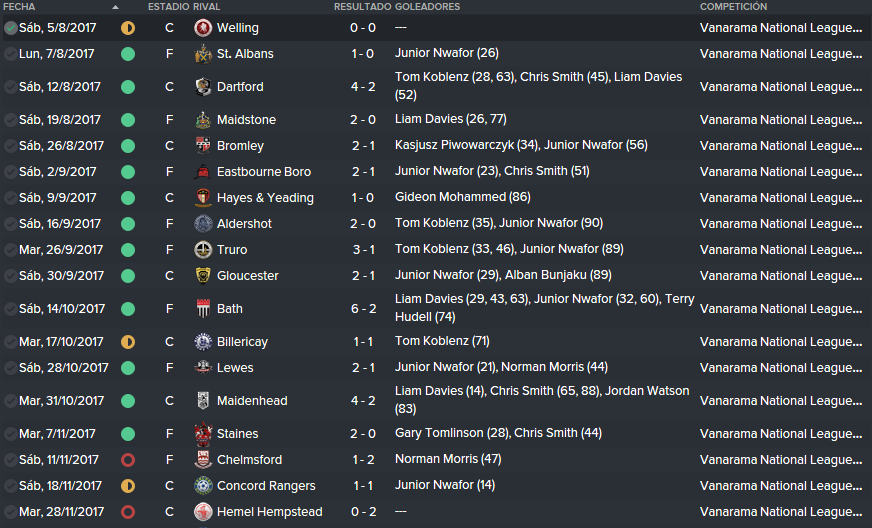Click the RIVAL column header
The image size is (872, 528).
206,7
